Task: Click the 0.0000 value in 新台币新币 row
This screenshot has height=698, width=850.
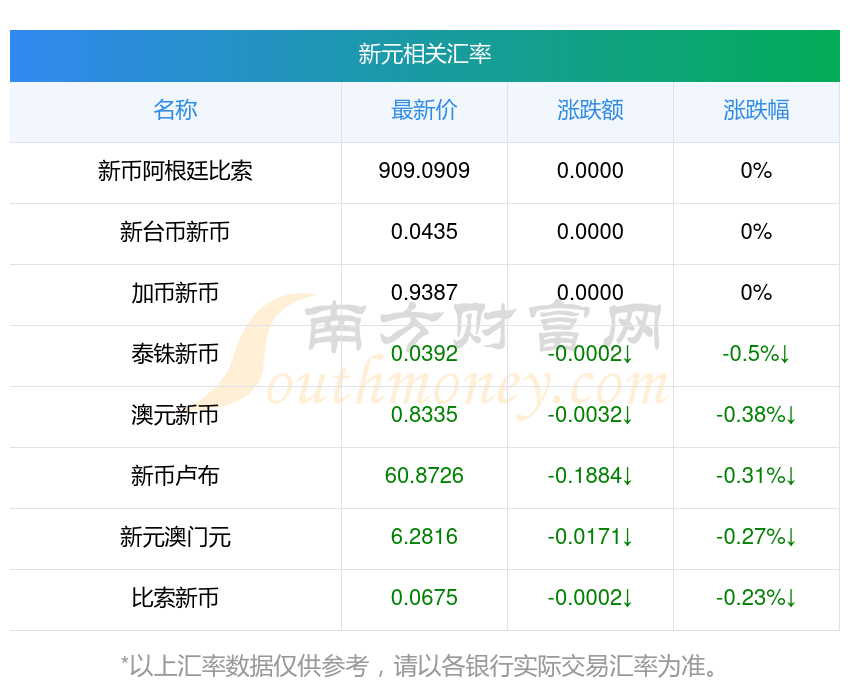Action: pos(590,232)
